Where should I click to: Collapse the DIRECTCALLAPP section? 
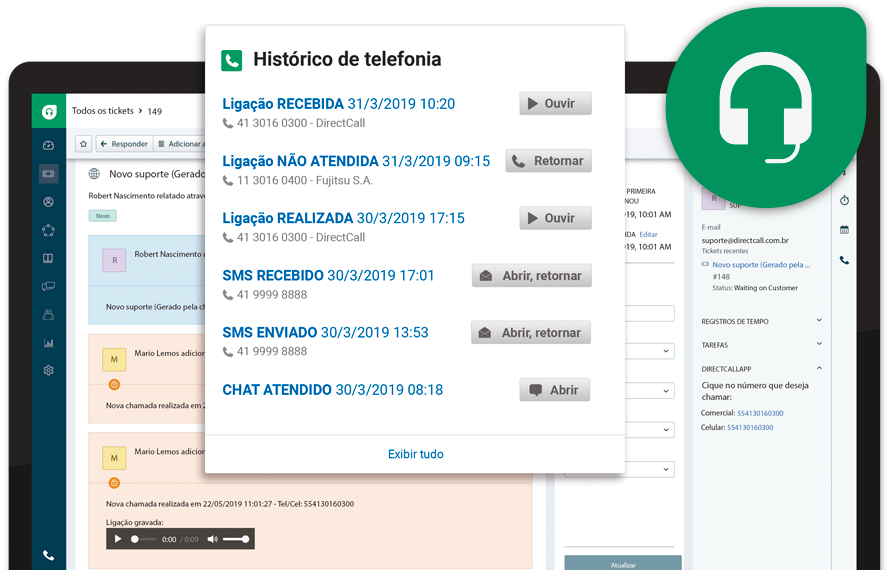point(762,369)
